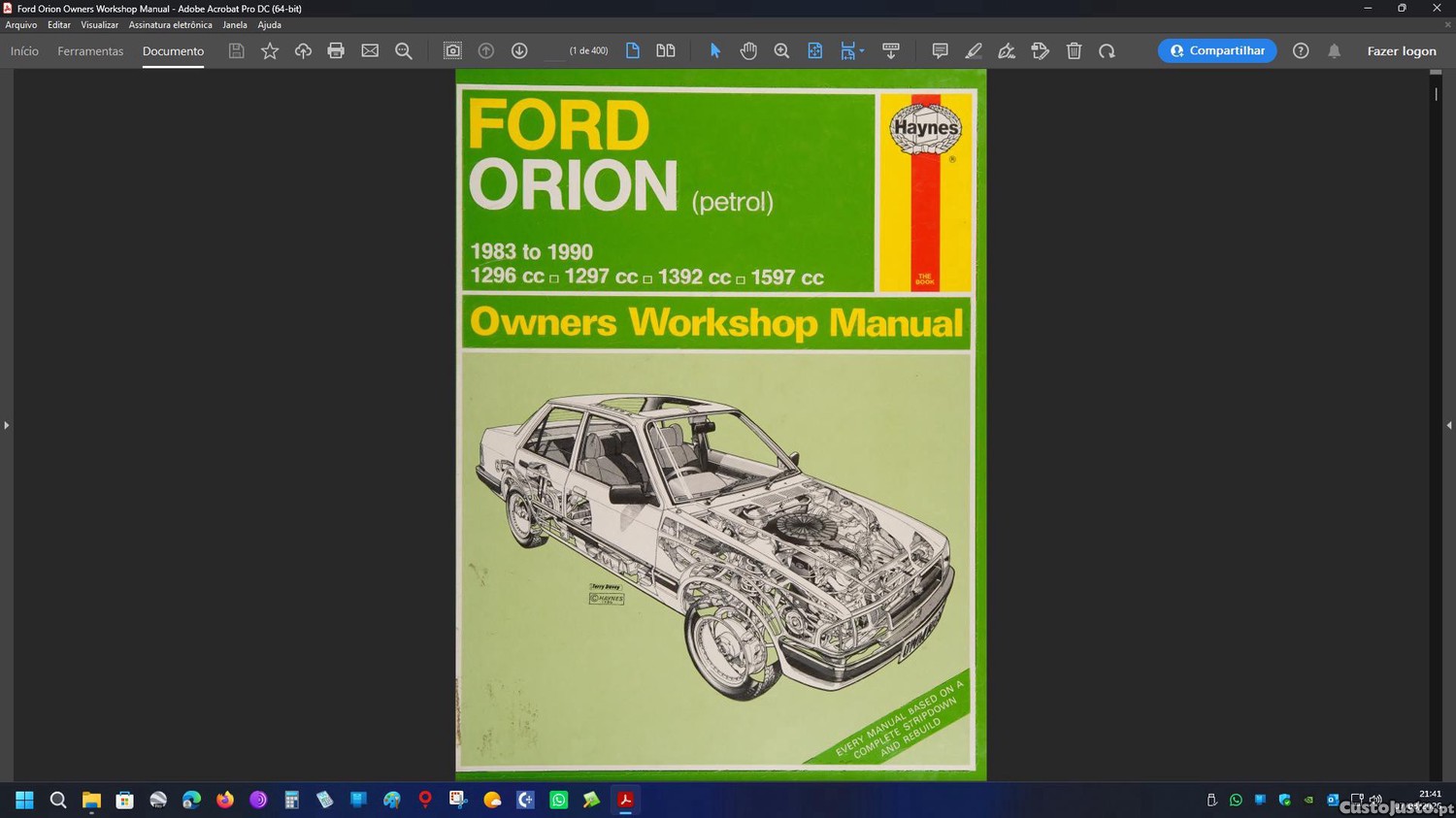Add a comment with the speech bubble icon
Screen dimensions: 1456x818
click(x=940, y=50)
